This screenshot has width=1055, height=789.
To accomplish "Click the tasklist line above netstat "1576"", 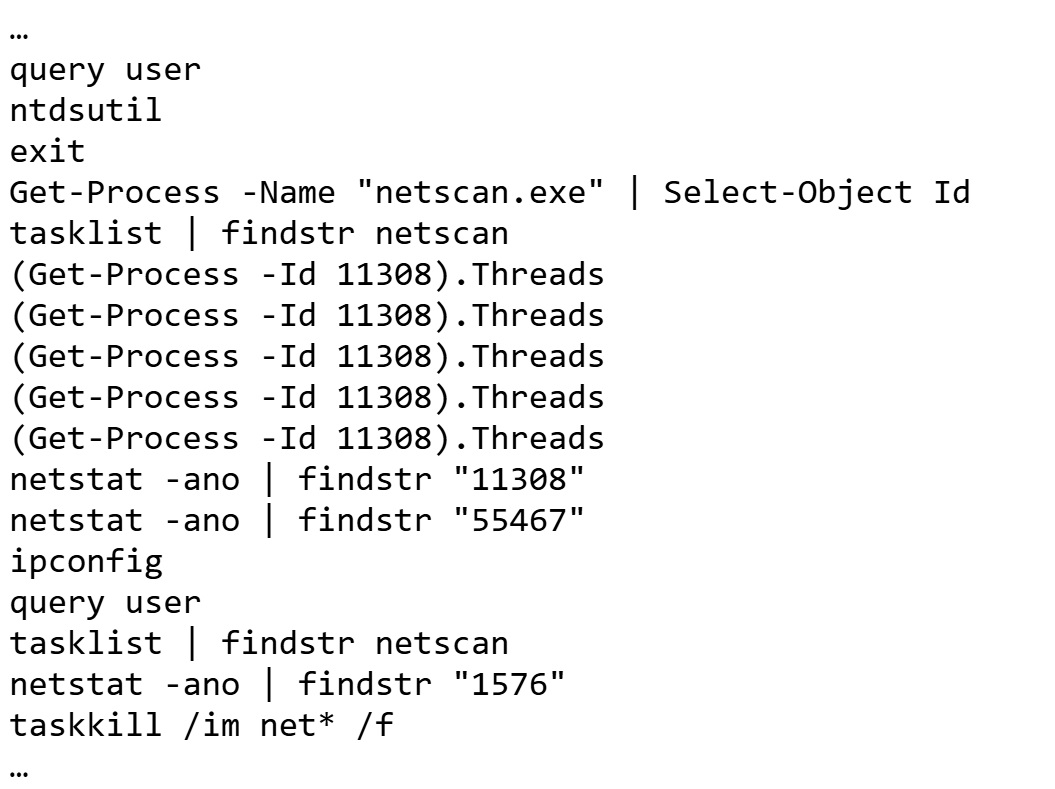I will (x=259, y=643).
